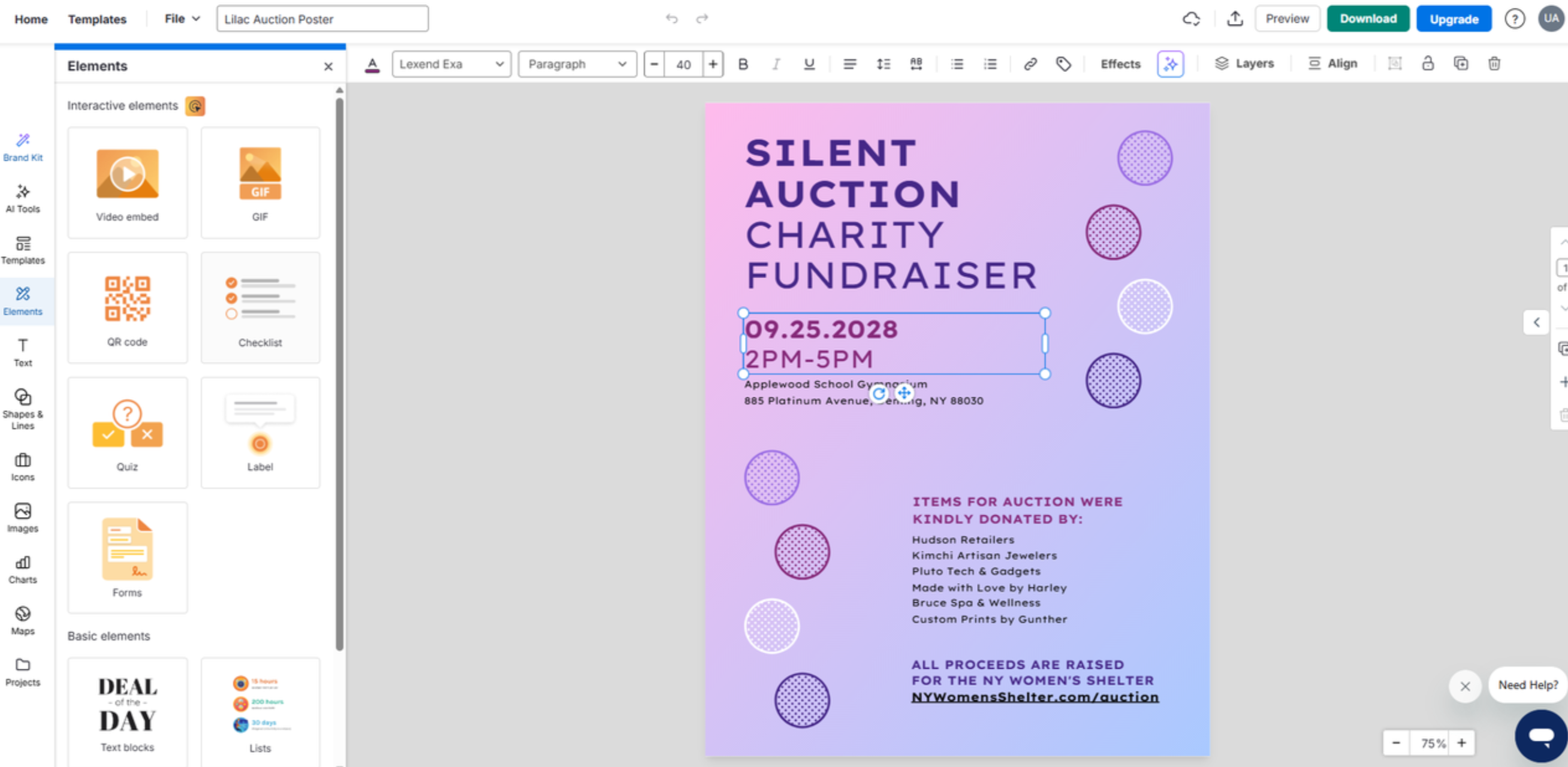Open the Lexend Exa font dropdown
The width and height of the screenshot is (1568, 767).
click(451, 64)
